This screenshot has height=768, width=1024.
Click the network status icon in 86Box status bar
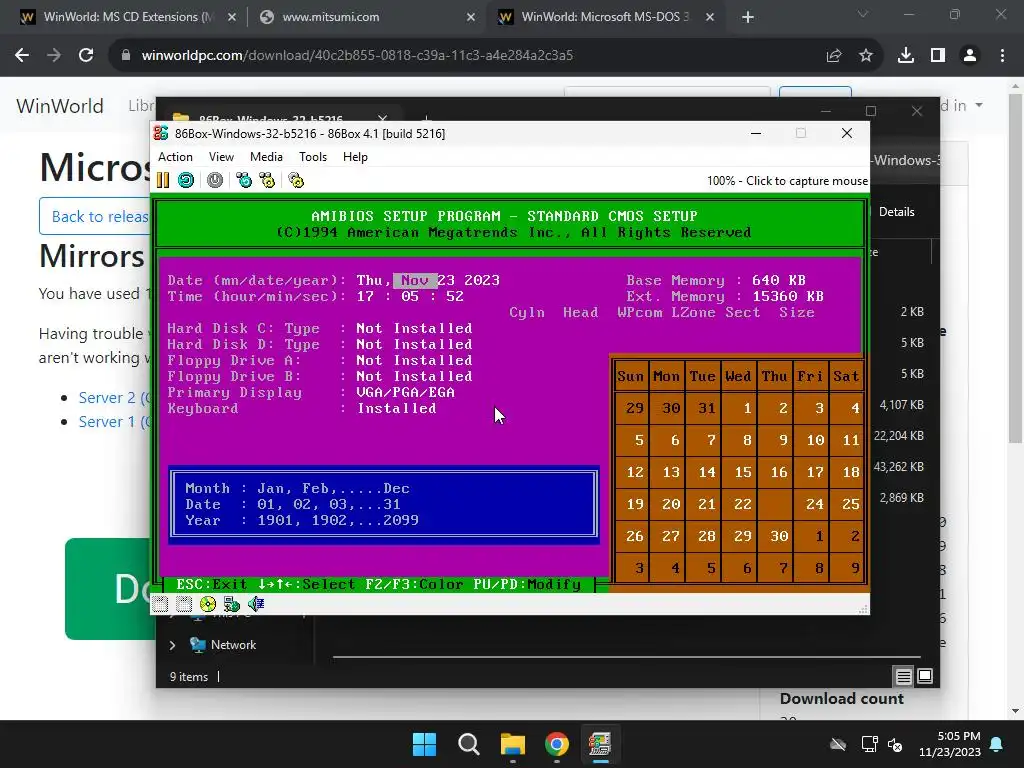(232, 604)
